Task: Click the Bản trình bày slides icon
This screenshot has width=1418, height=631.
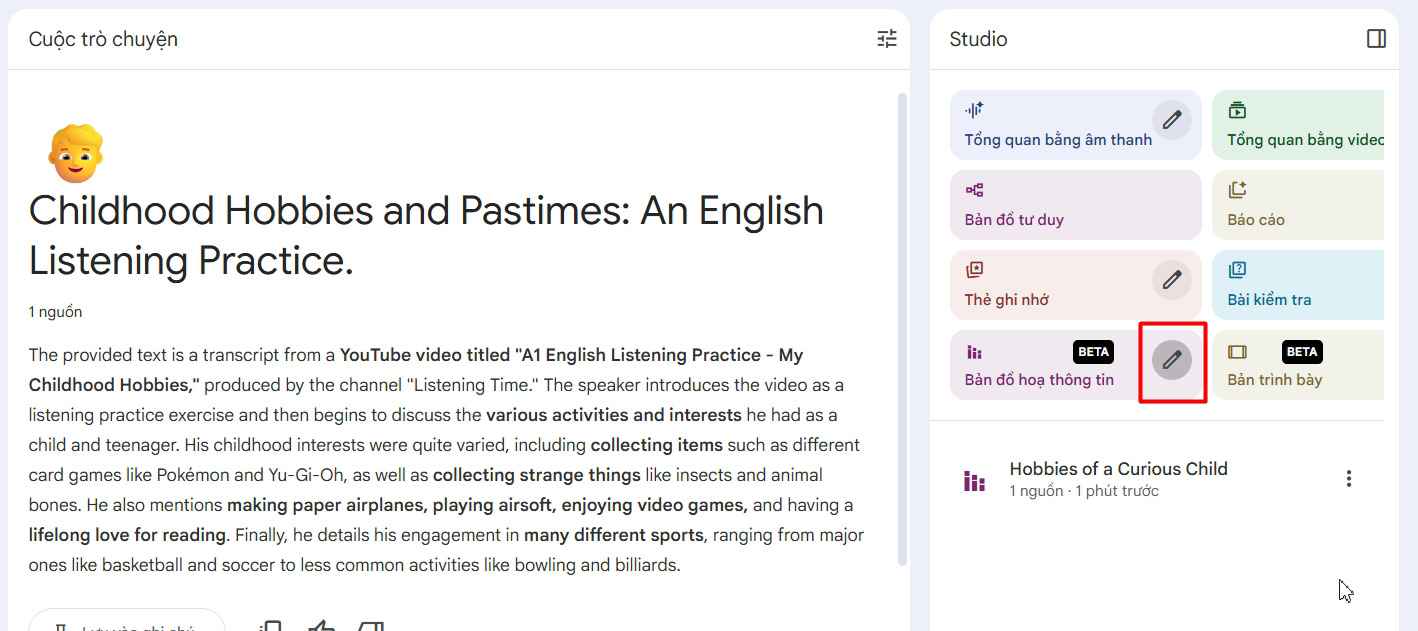Action: click(1238, 352)
